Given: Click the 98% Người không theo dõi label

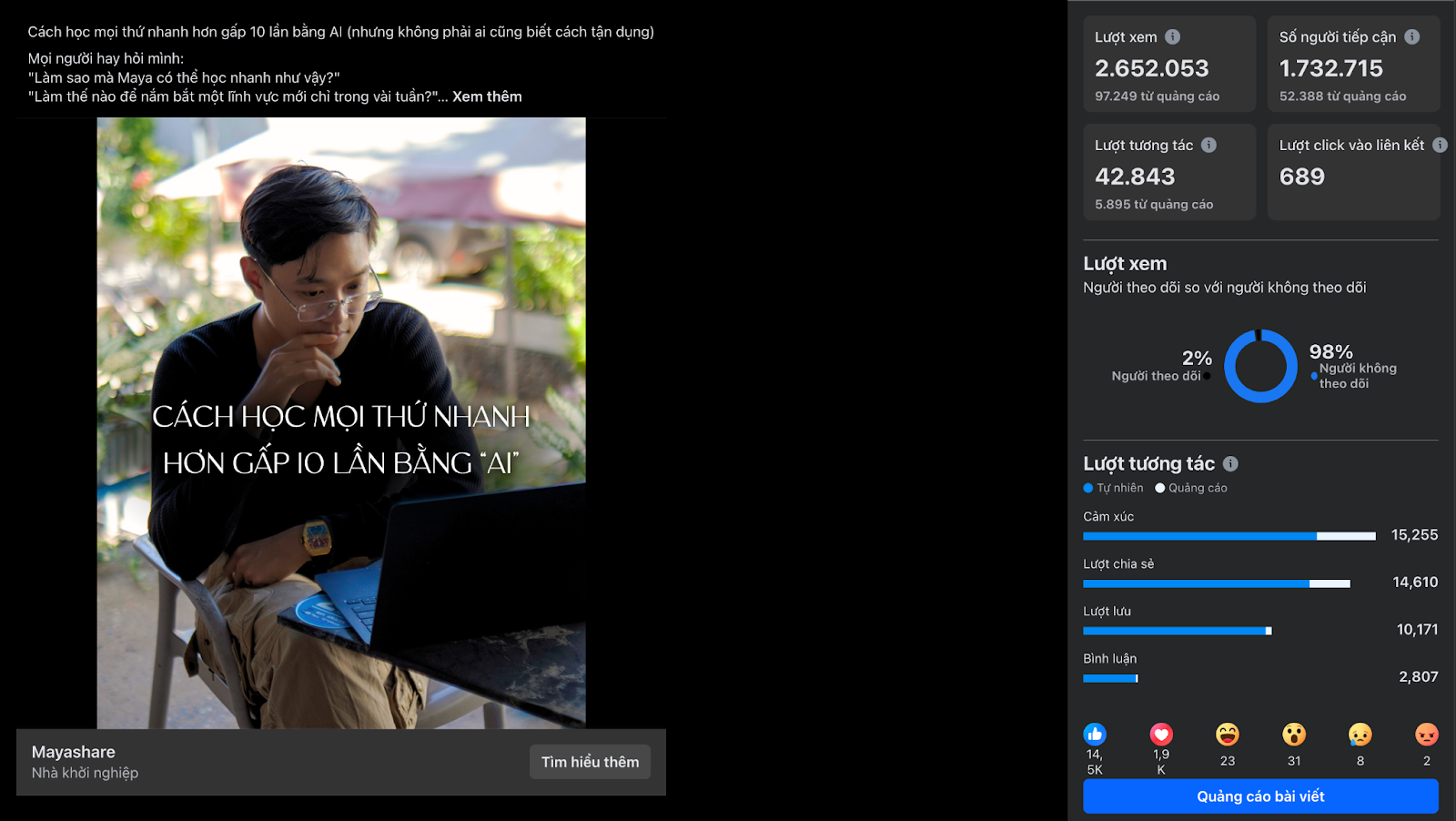Looking at the screenshot, I should [x=1353, y=366].
